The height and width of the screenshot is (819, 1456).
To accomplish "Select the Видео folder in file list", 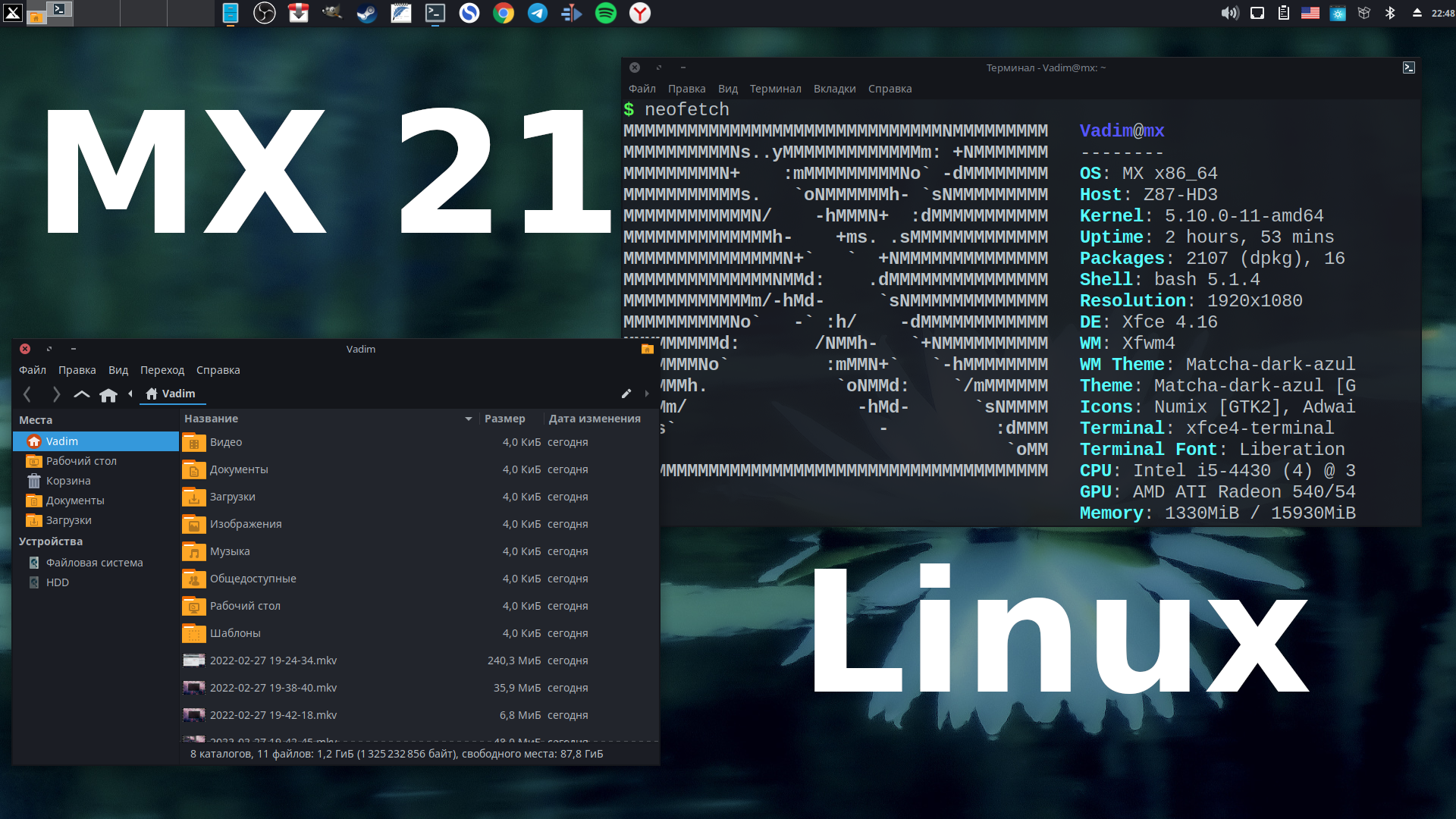I will click(x=419, y=442).
